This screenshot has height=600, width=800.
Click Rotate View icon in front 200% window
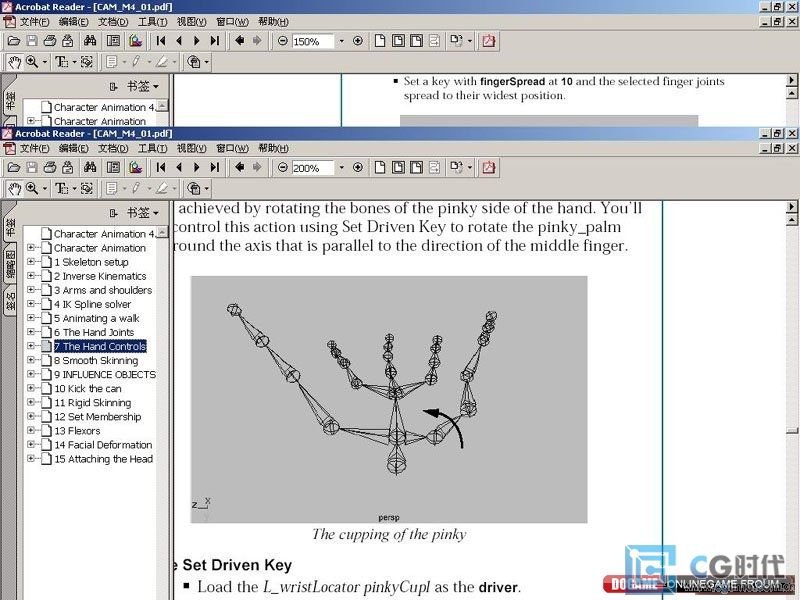[x=456, y=167]
